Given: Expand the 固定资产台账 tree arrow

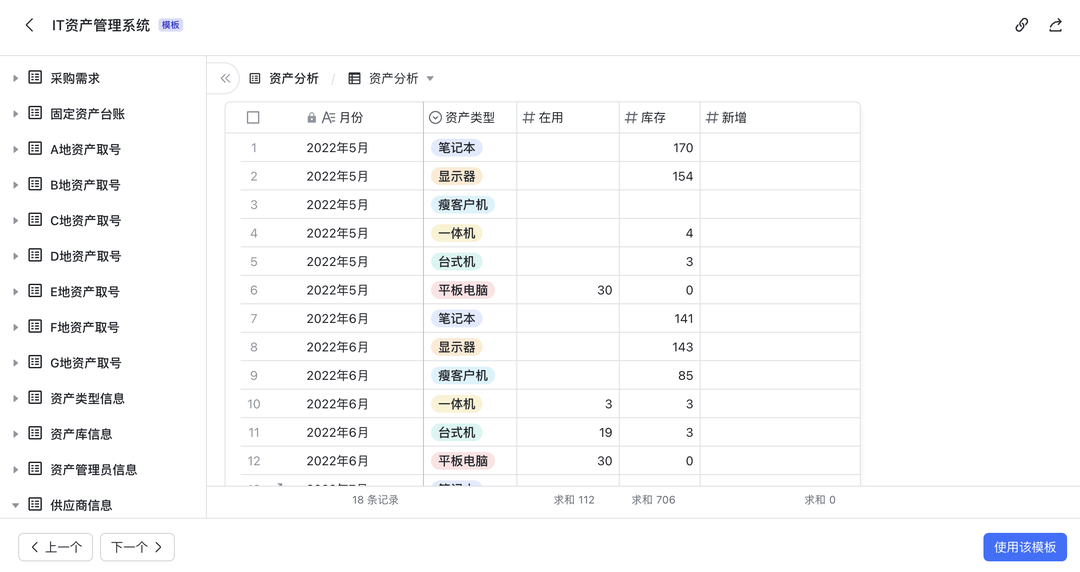Looking at the screenshot, I should click(15, 114).
